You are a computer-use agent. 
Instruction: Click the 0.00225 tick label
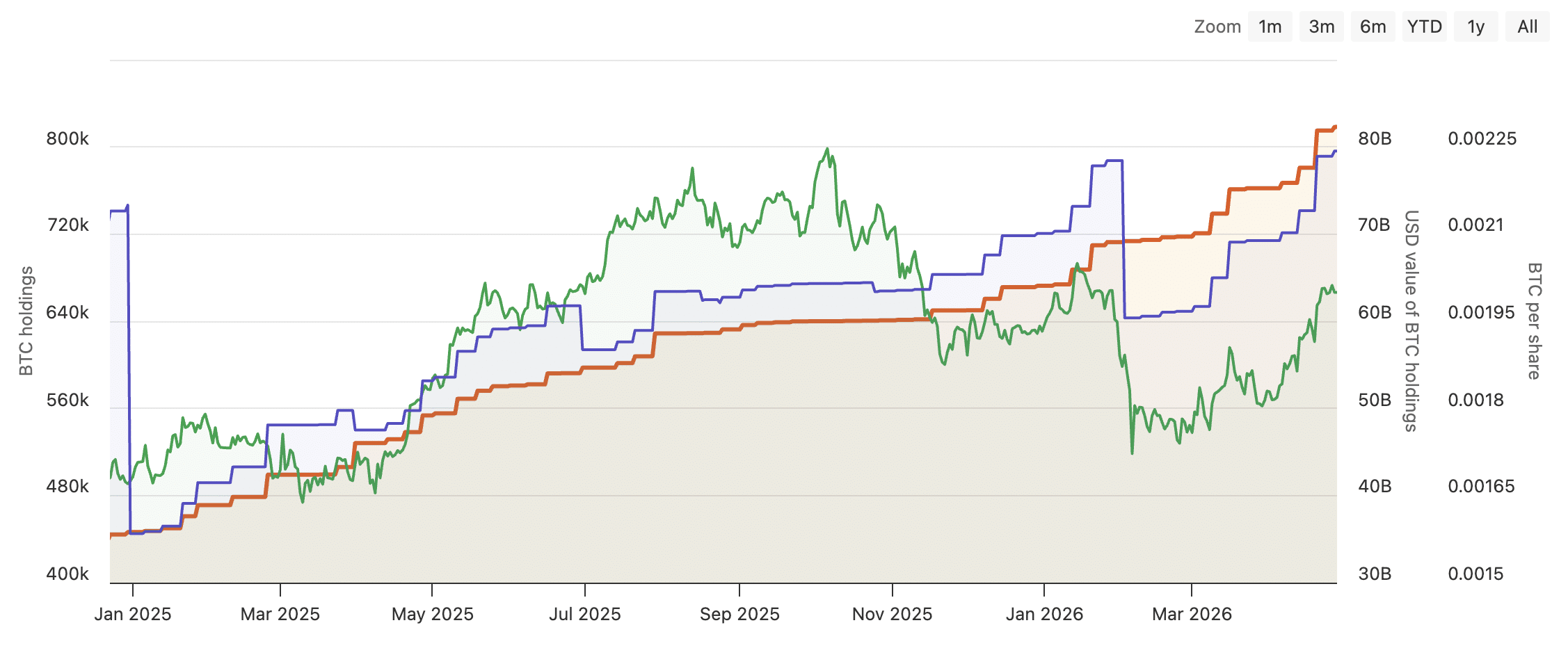click(1481, 138)
